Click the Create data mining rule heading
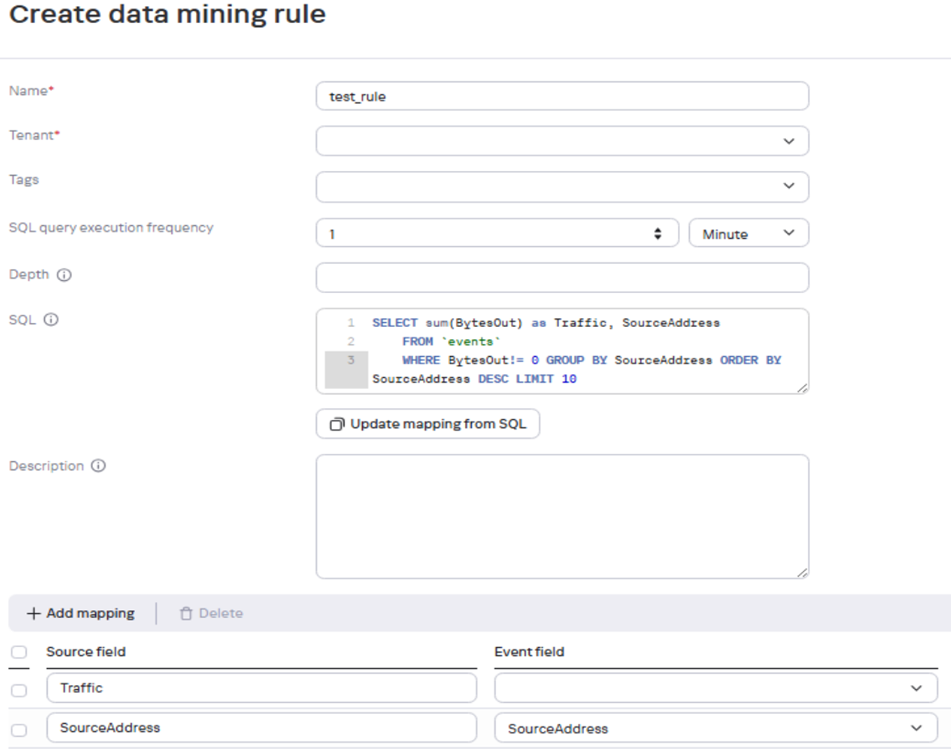The width and height of the screenshot is (951, 755). 167,14
